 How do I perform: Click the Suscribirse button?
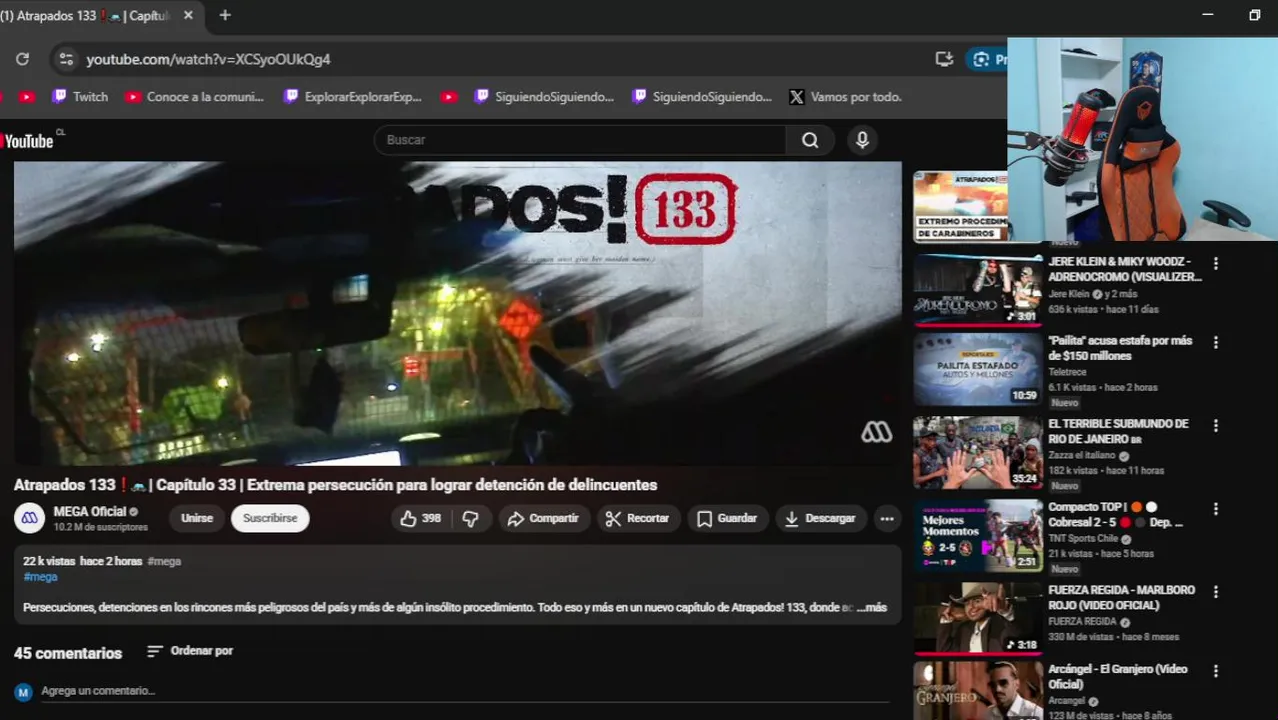click(x=270, y=518)
